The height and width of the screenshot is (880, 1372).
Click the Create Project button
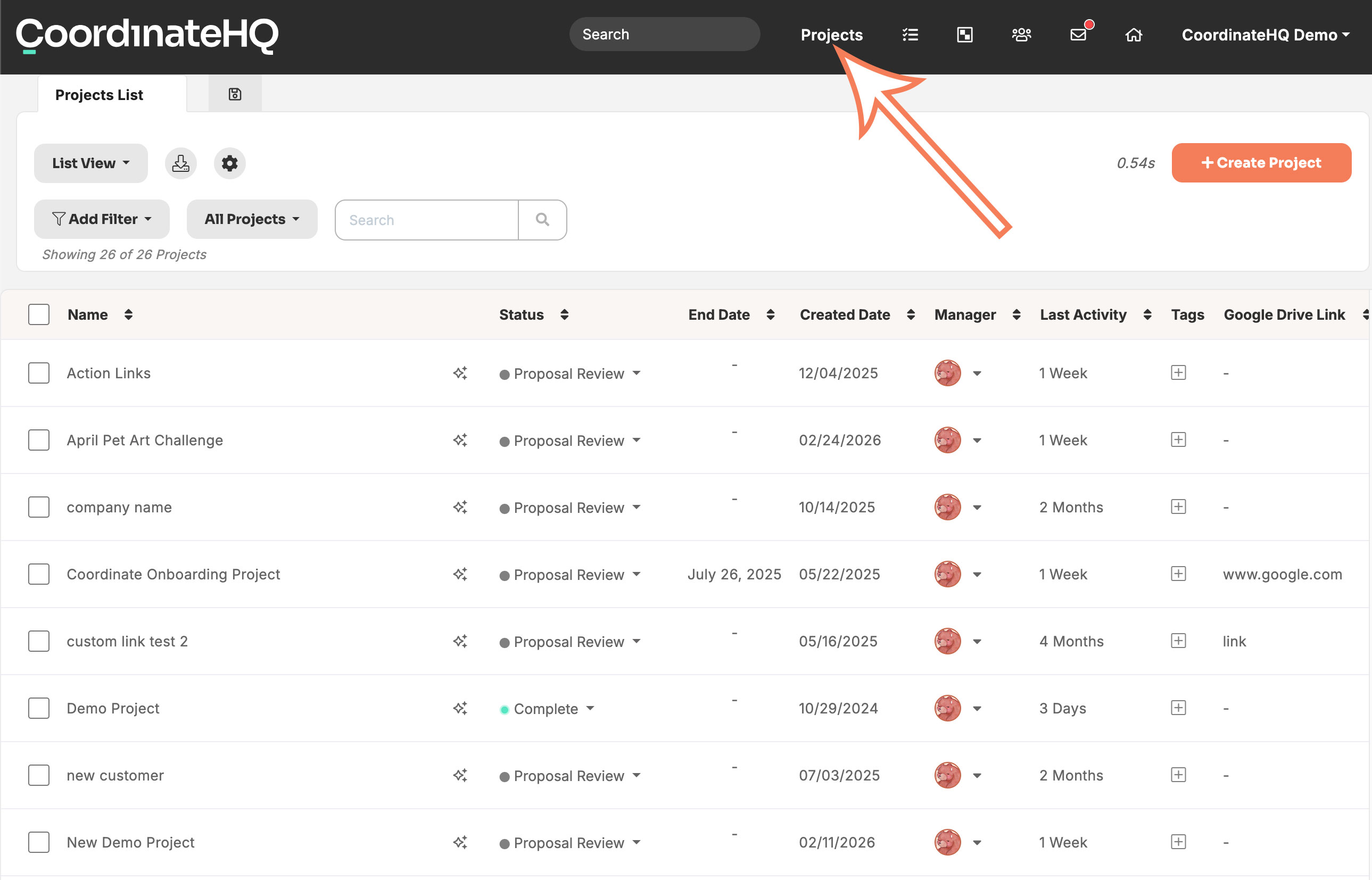click(1261, 163)
